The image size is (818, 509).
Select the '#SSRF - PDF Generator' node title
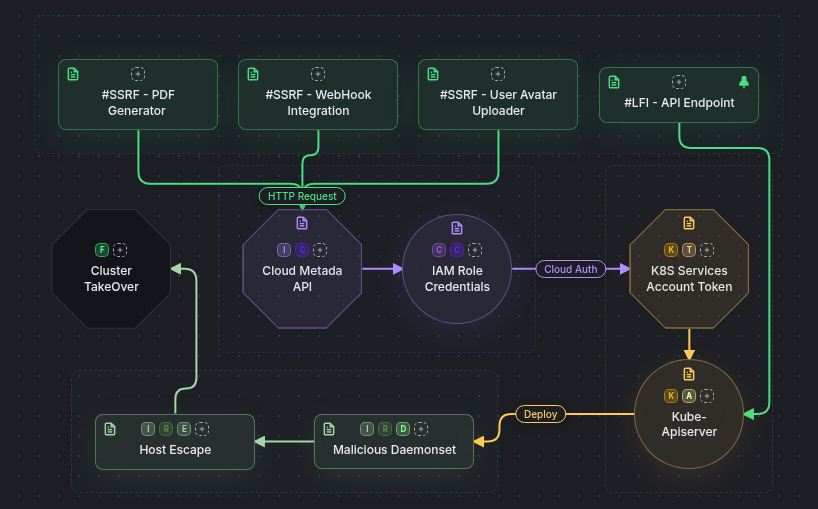[138, 103]
